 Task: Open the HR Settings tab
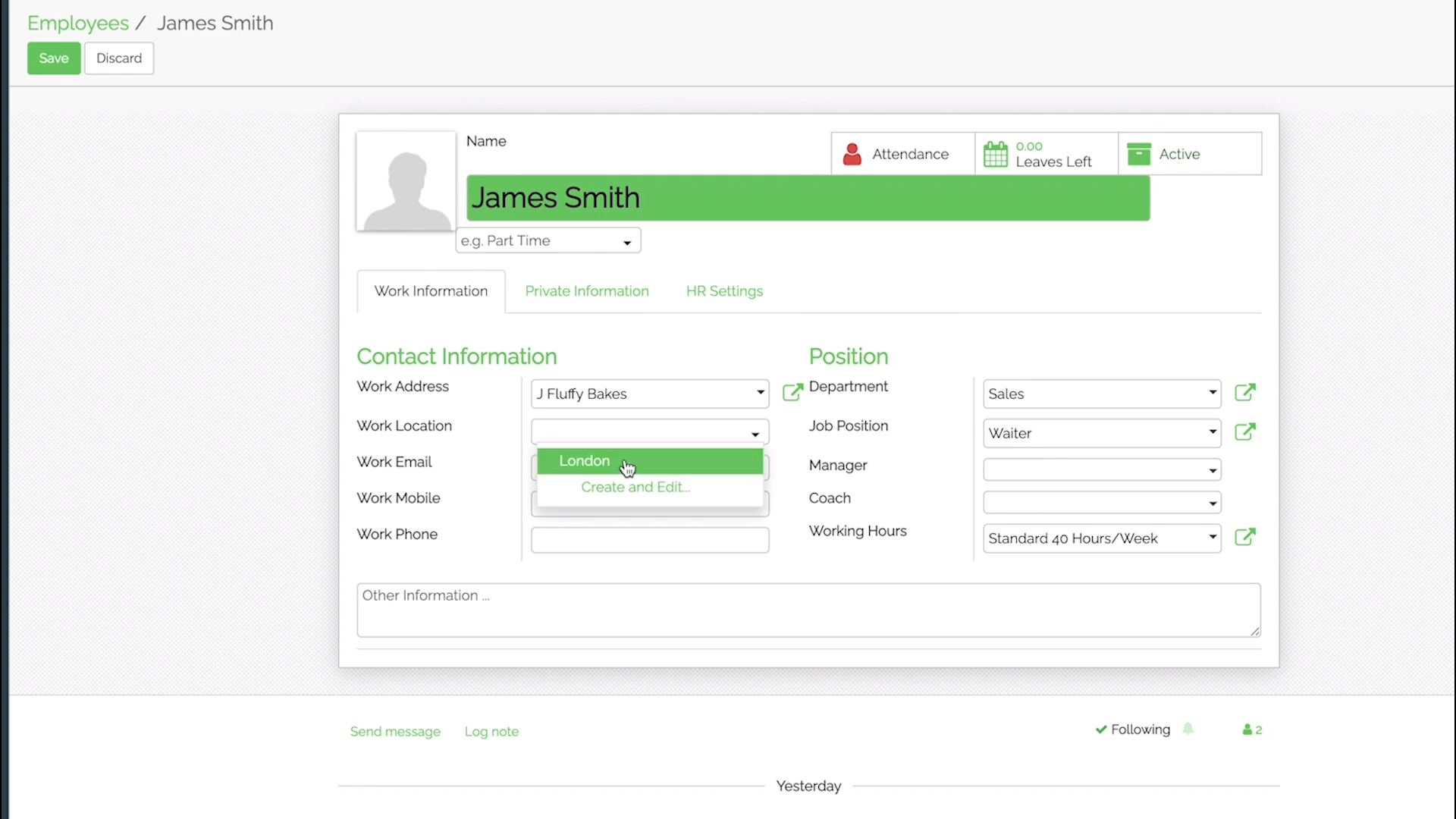point(723,291)
